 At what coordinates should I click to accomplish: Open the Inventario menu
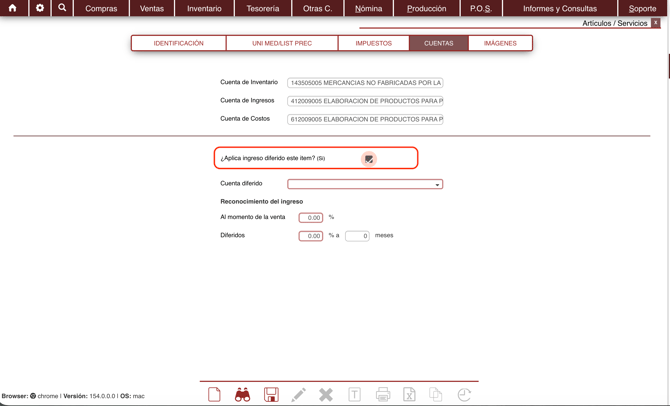click(x=204, y=8)
